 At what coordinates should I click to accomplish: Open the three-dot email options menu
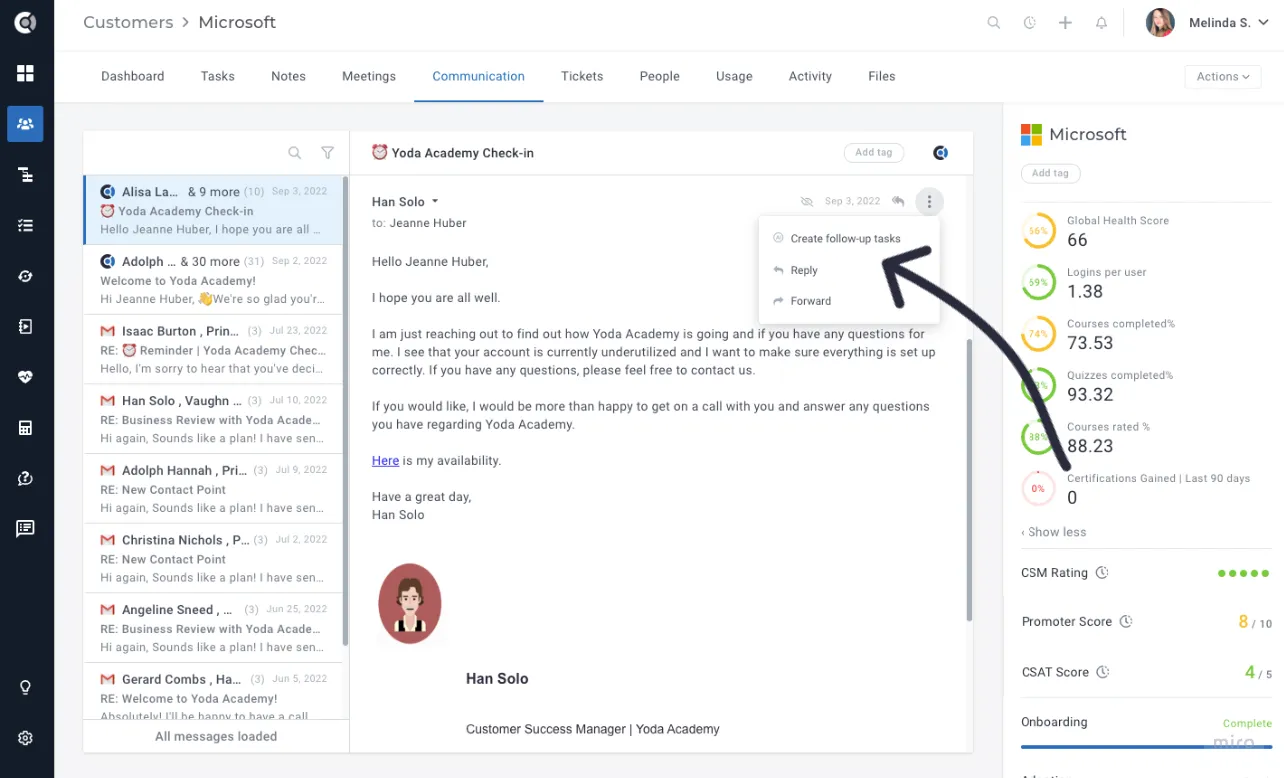929,202
